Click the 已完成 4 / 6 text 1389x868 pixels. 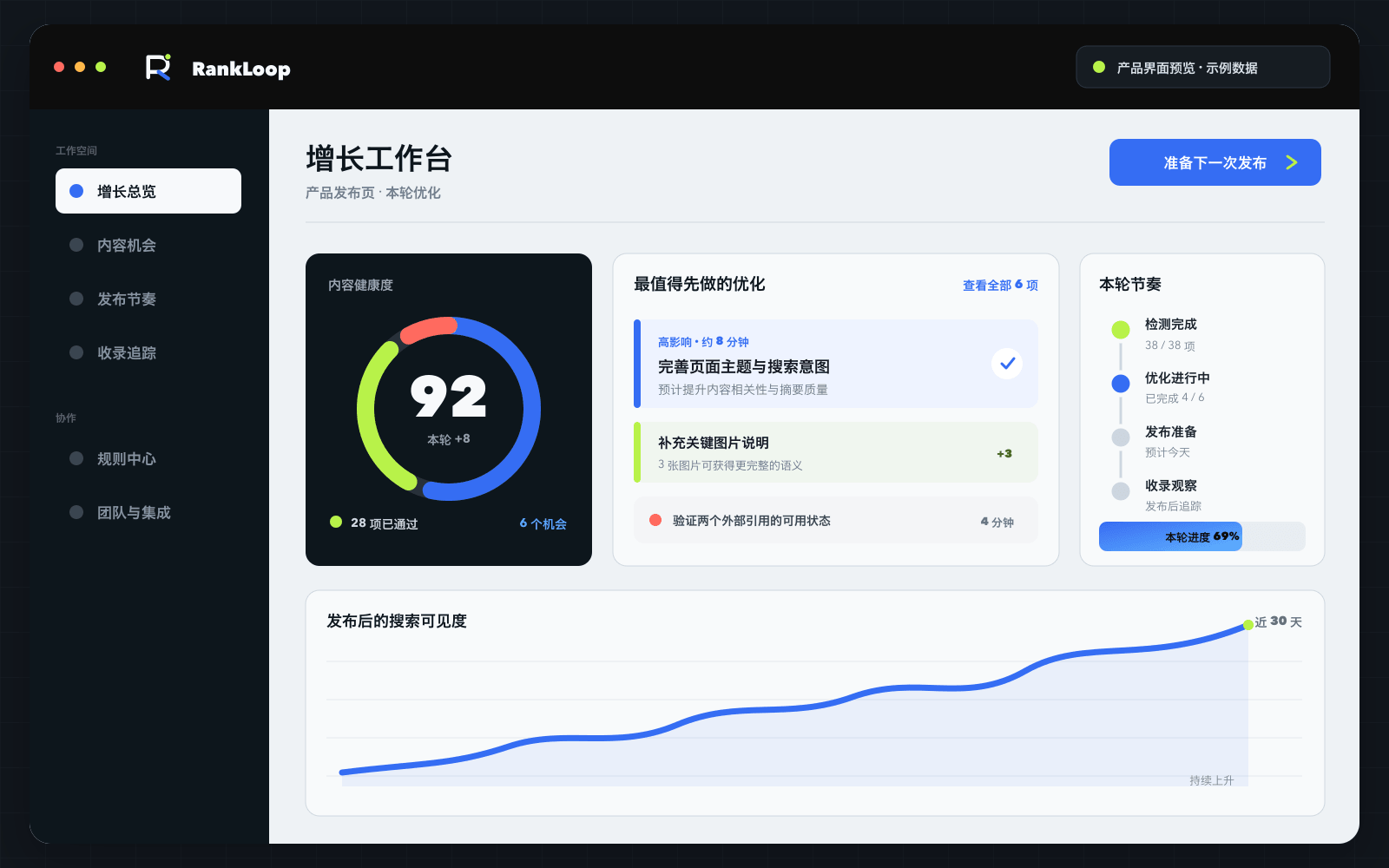1175,398
